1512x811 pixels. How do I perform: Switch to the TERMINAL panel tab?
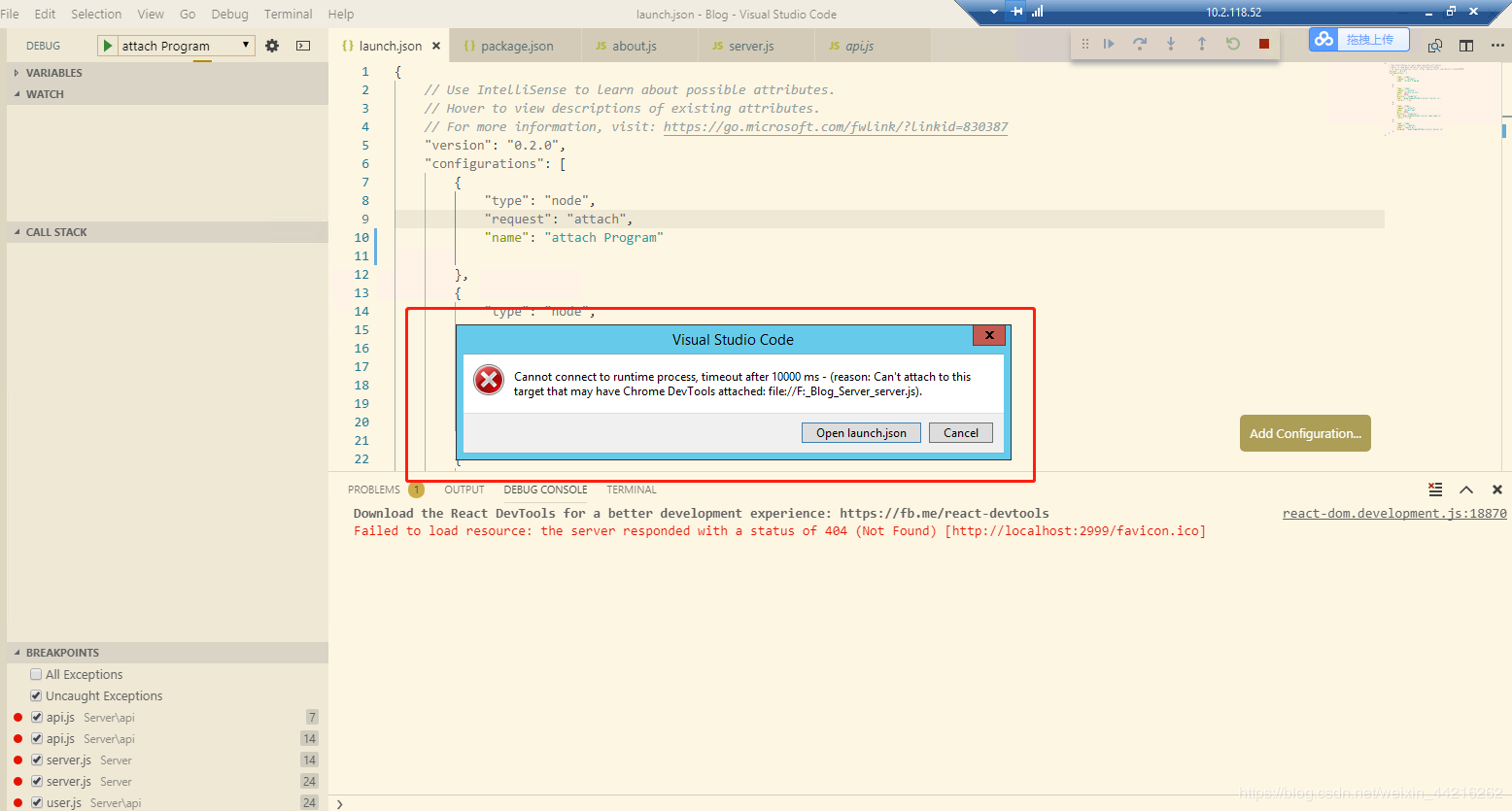click(632, 490)
